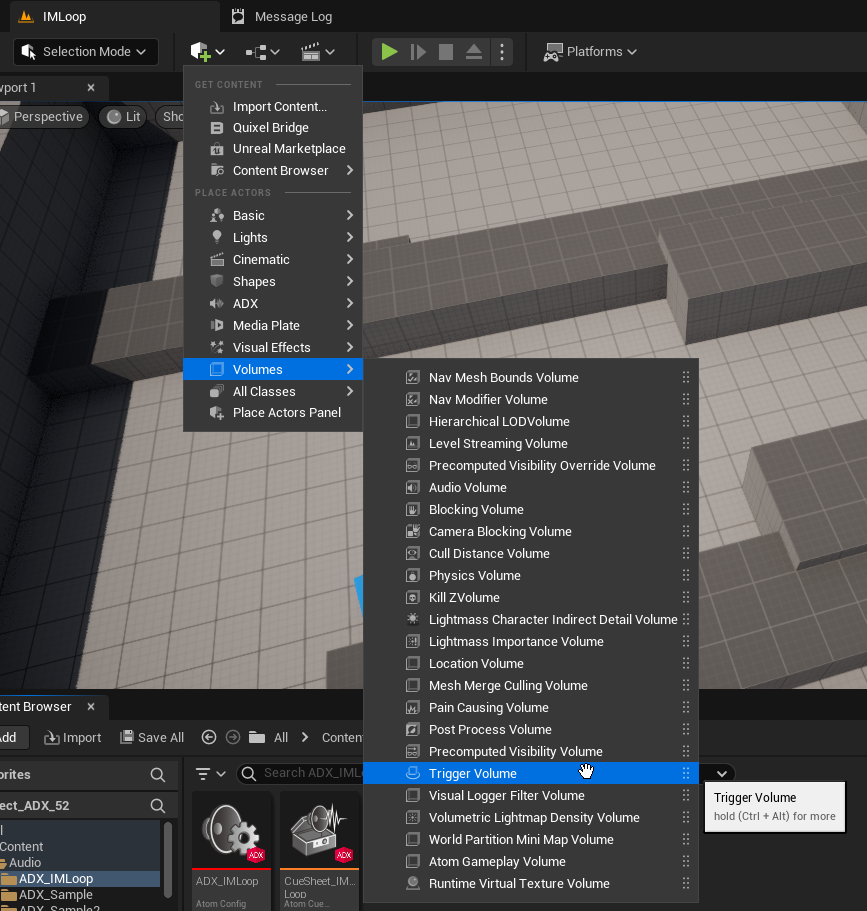The height and width of the screenshot is (911, 867).
Task: Open the Selection Mode dropdown
Action: pyautogui.click(x=85, y=52)
